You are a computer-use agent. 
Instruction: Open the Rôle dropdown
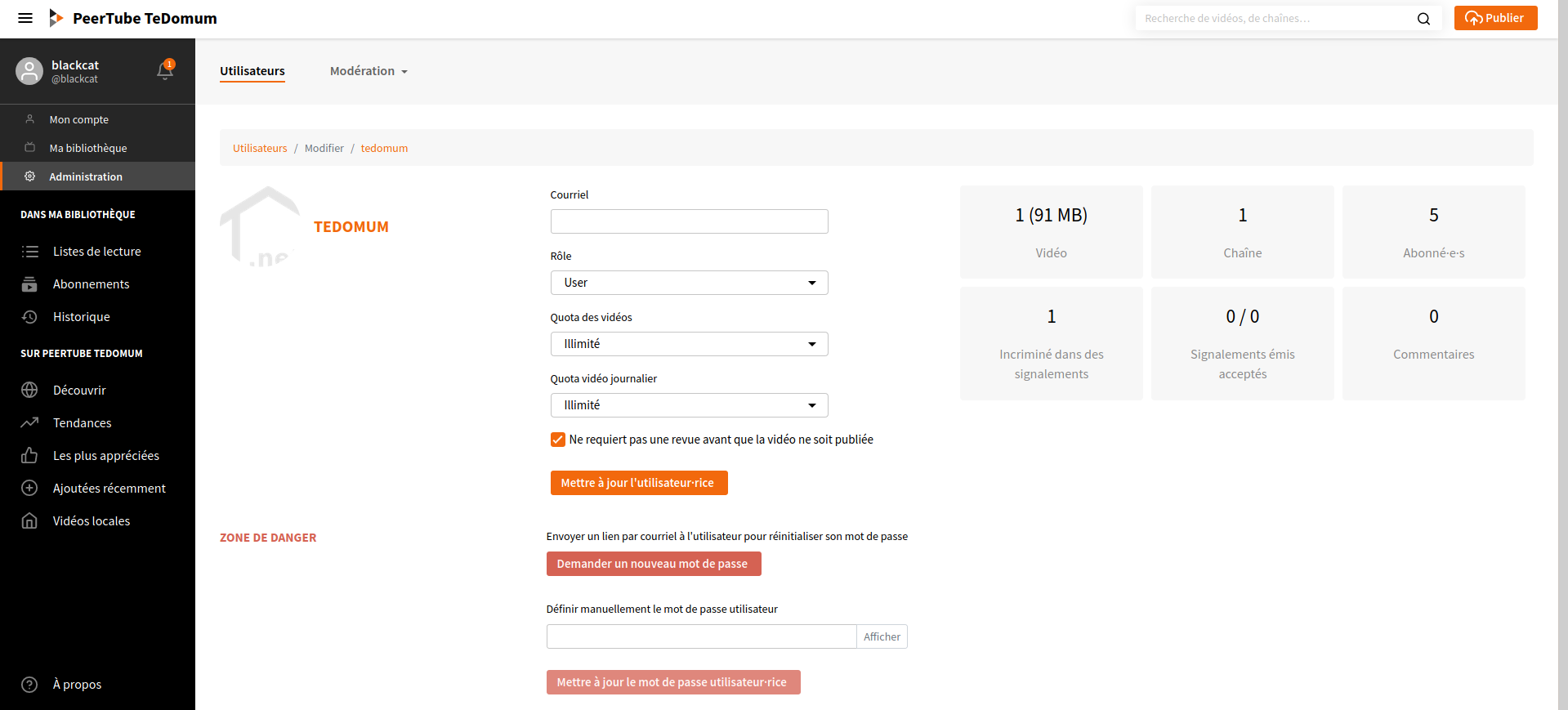(689, 283)
